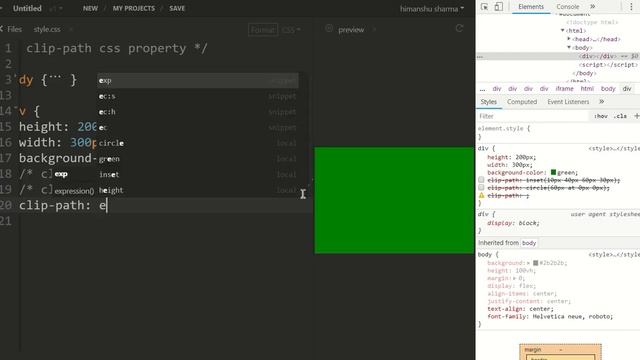This screenshot has height=360, width=640.
Task: Open the himanshu sharma user menu
Action: pyautogui.click(x=432, y=9)
